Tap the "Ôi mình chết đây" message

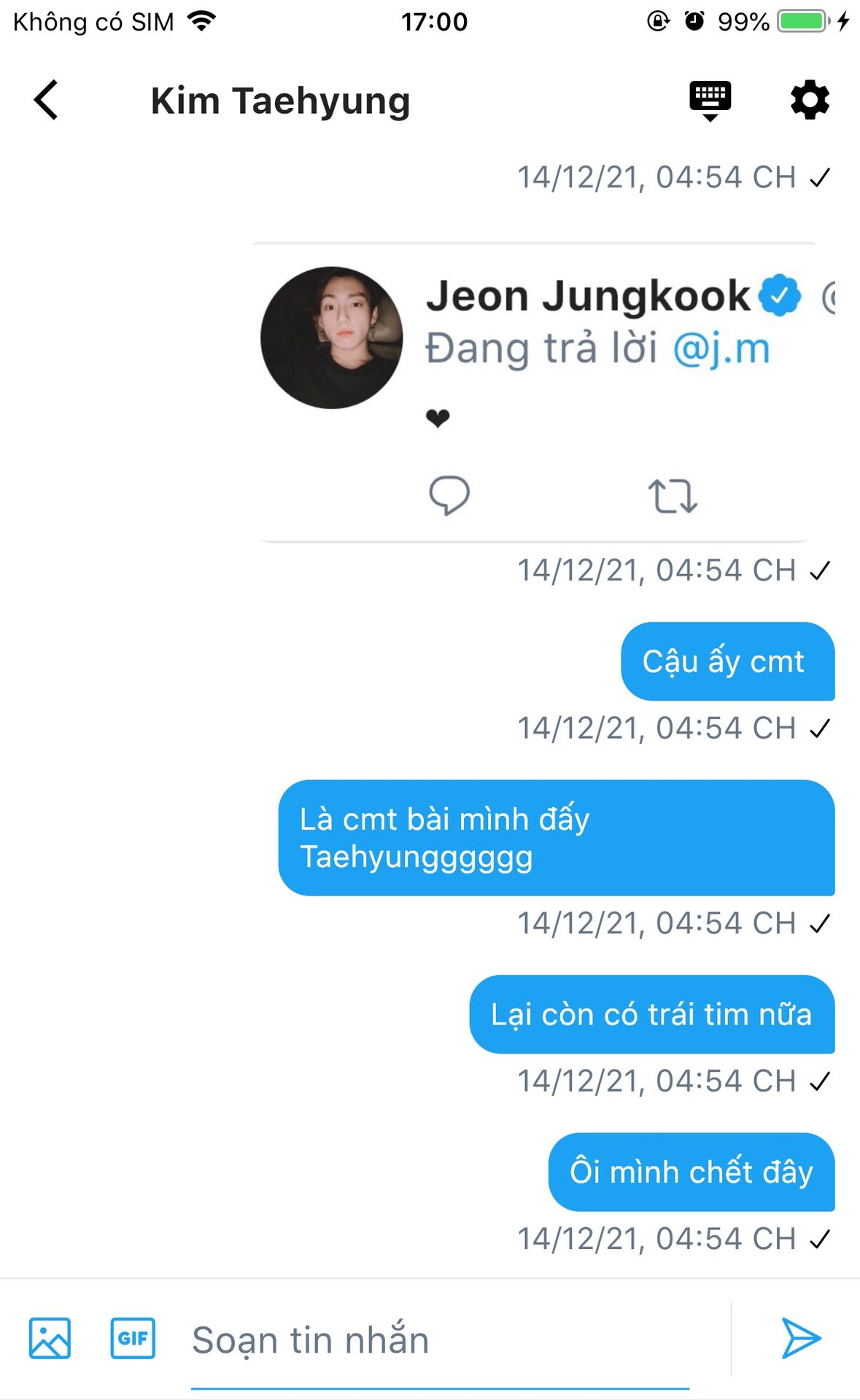click(691, 1172)
